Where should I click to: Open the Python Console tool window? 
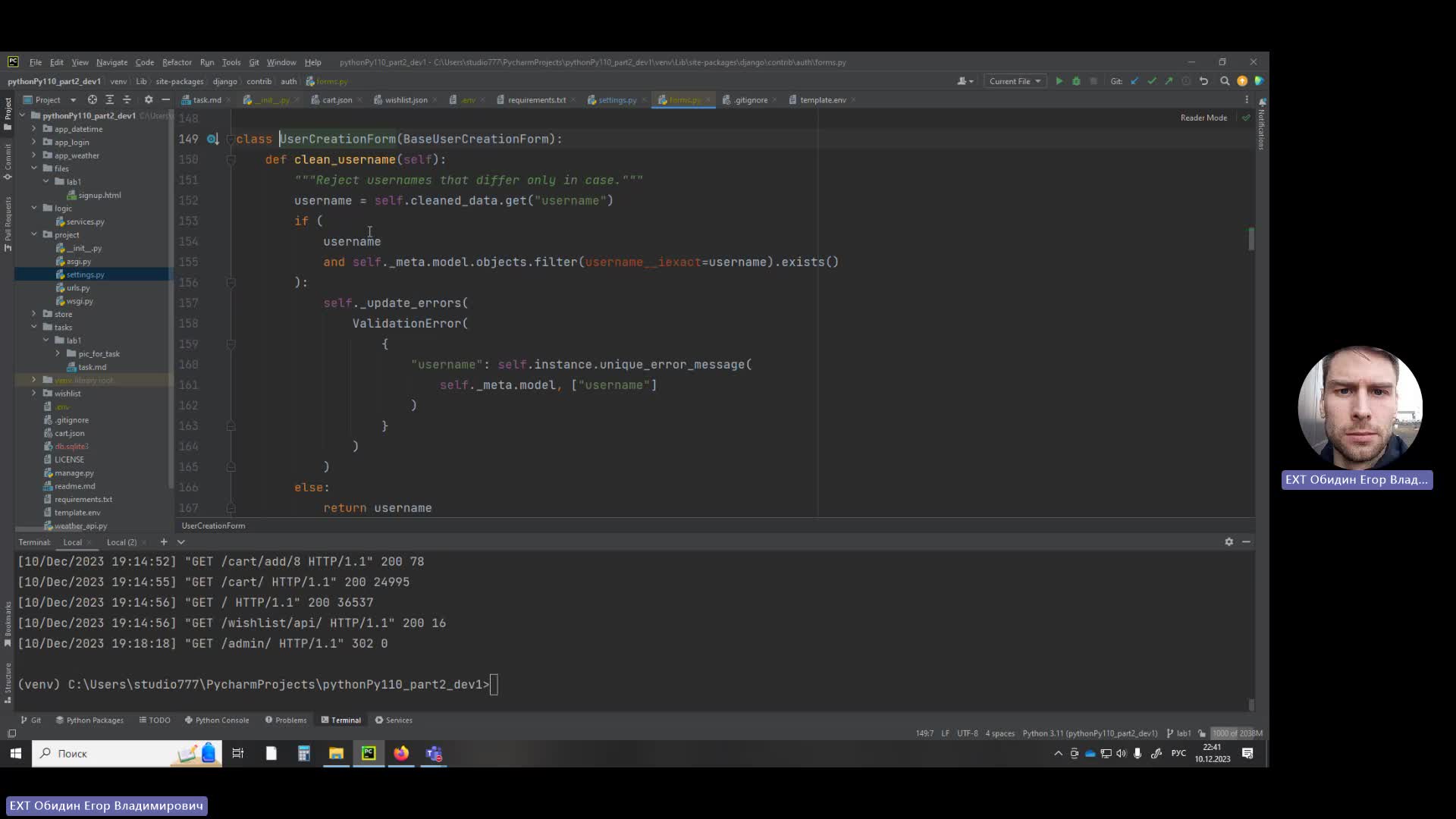[x=217, y=720]
